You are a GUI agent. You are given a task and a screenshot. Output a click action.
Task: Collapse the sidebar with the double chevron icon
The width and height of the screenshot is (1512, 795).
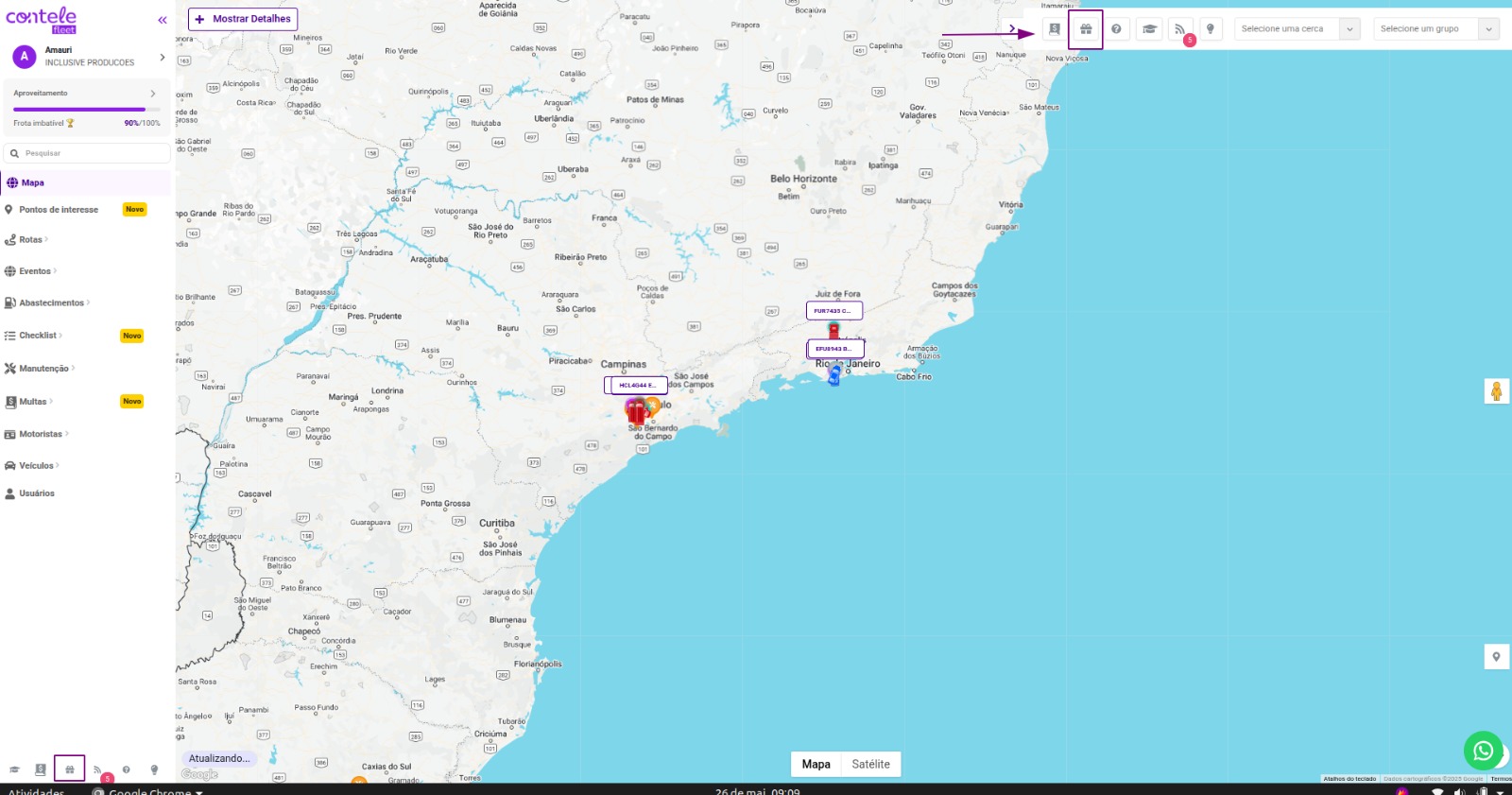click(163, 20)
